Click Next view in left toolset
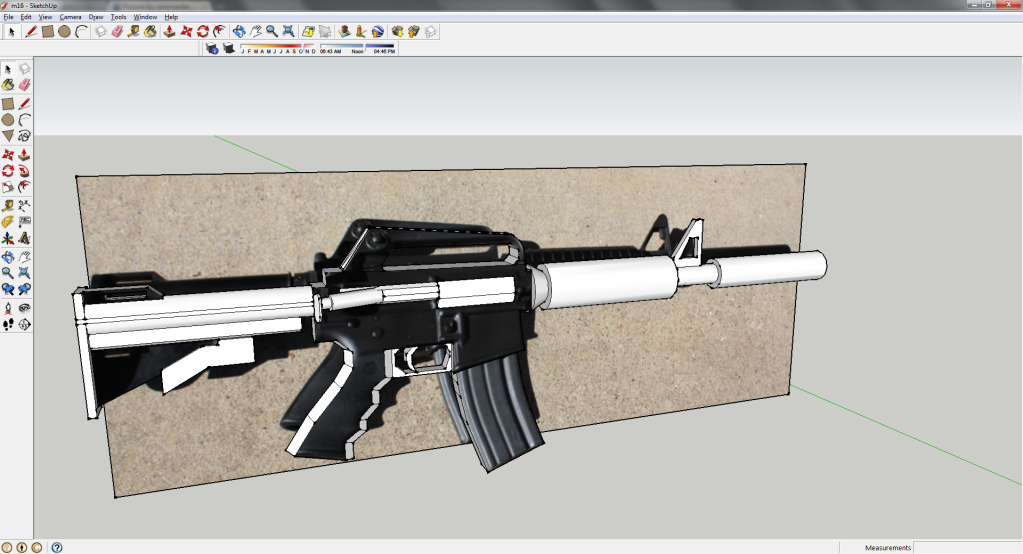 24,290
